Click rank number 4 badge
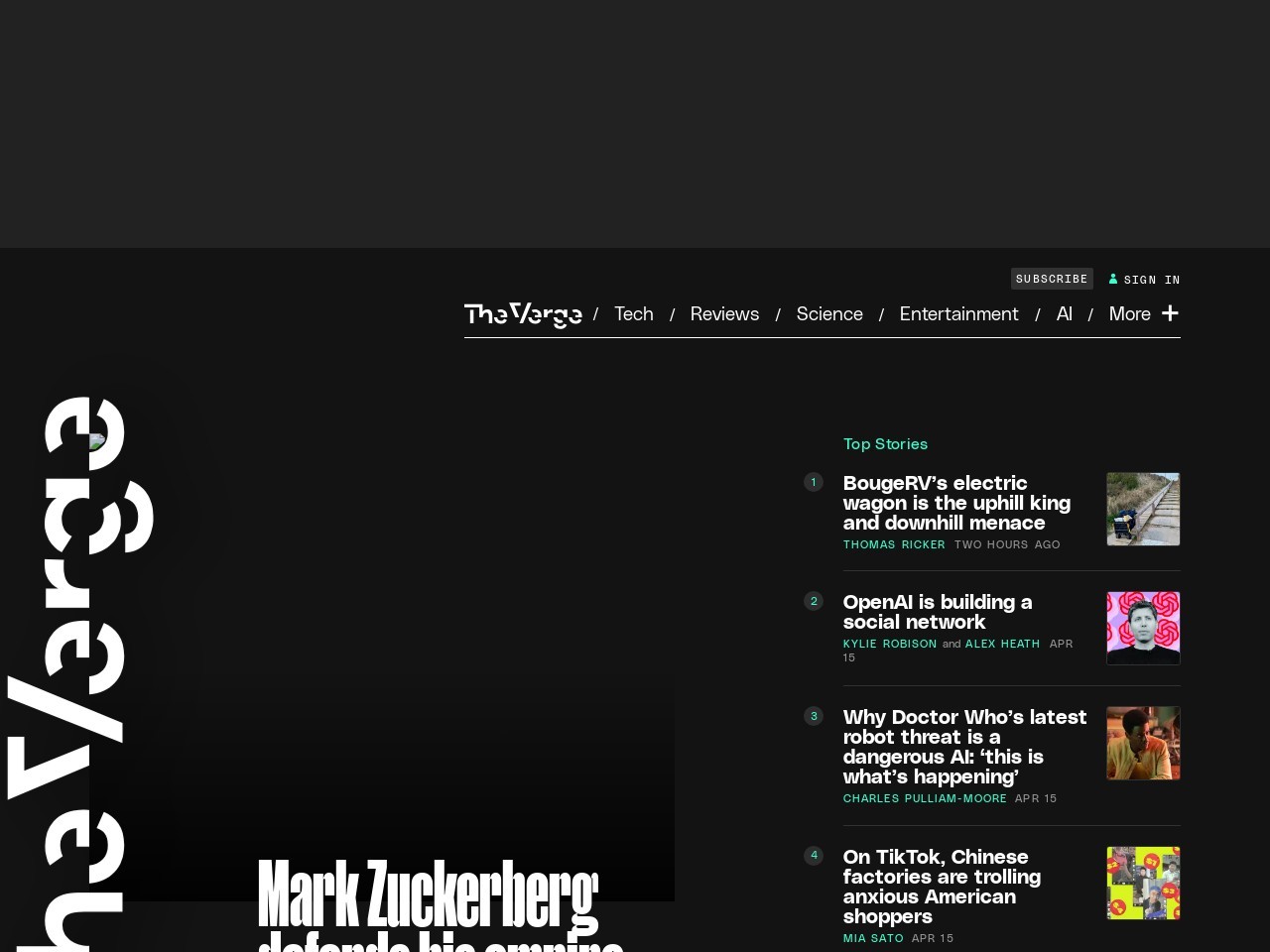This screenshot has width=1270, height=952. 814,856
